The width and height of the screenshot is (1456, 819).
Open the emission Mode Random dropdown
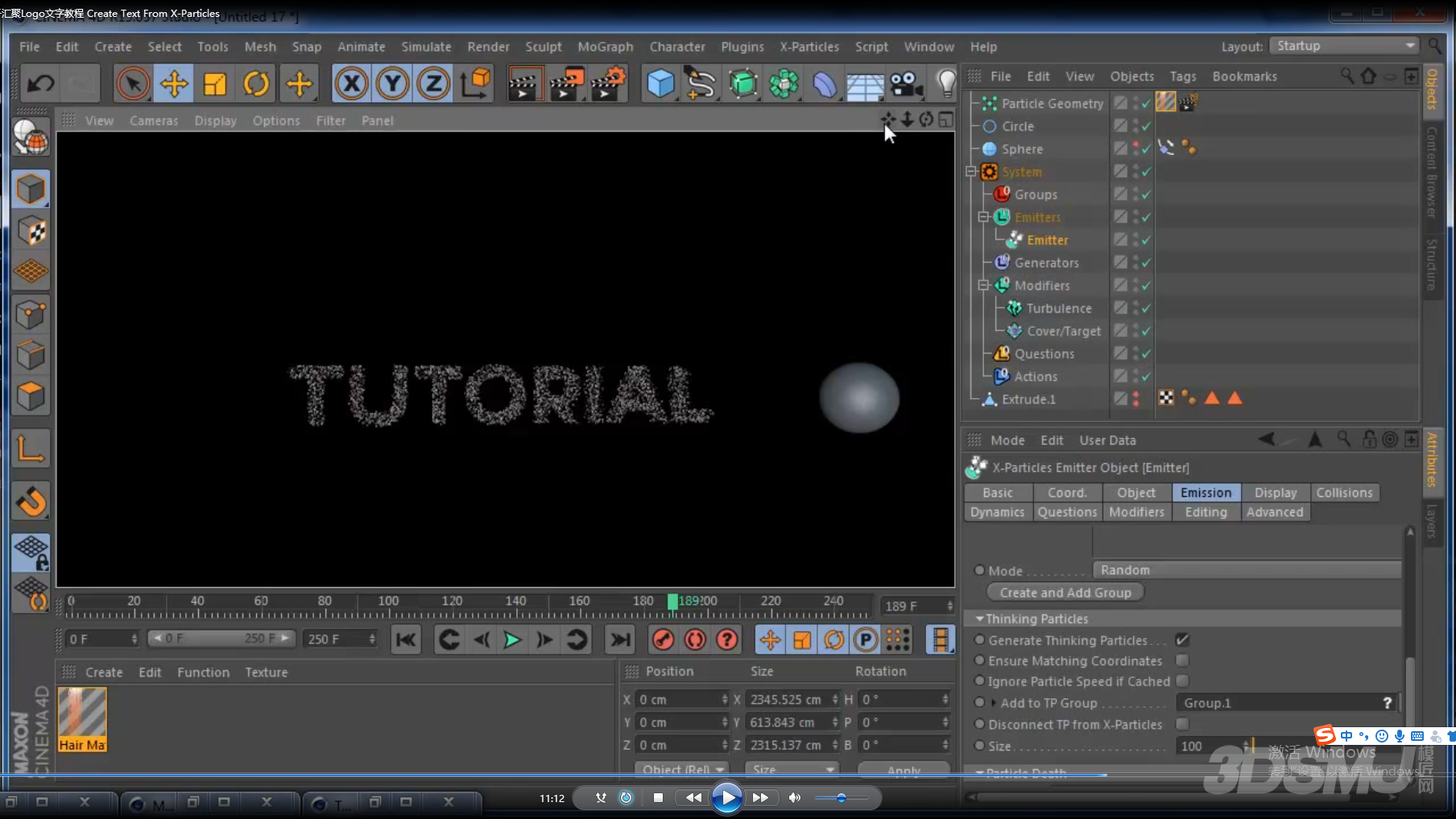(x=1247, y=570)
